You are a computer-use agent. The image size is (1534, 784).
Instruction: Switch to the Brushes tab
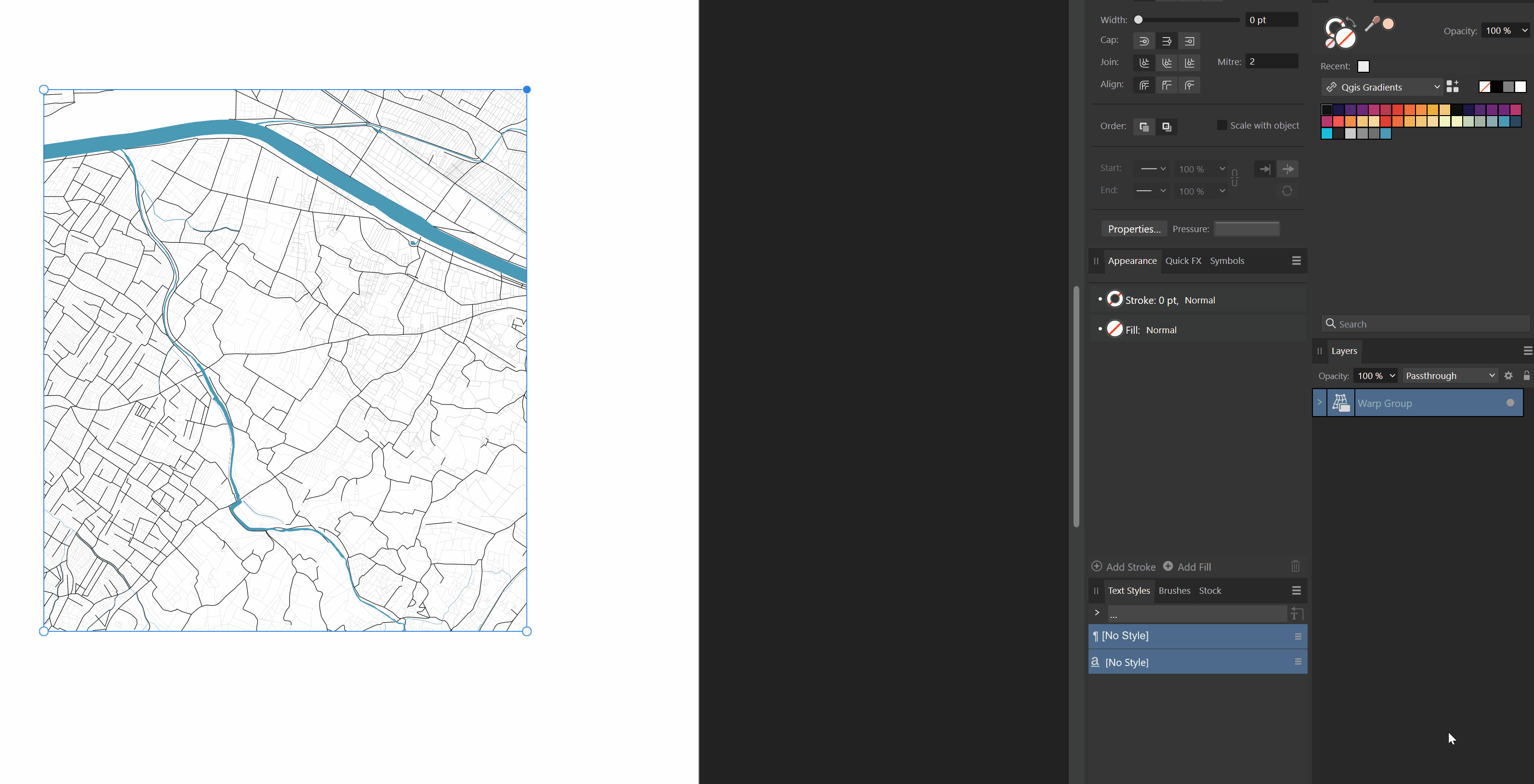1174,590
